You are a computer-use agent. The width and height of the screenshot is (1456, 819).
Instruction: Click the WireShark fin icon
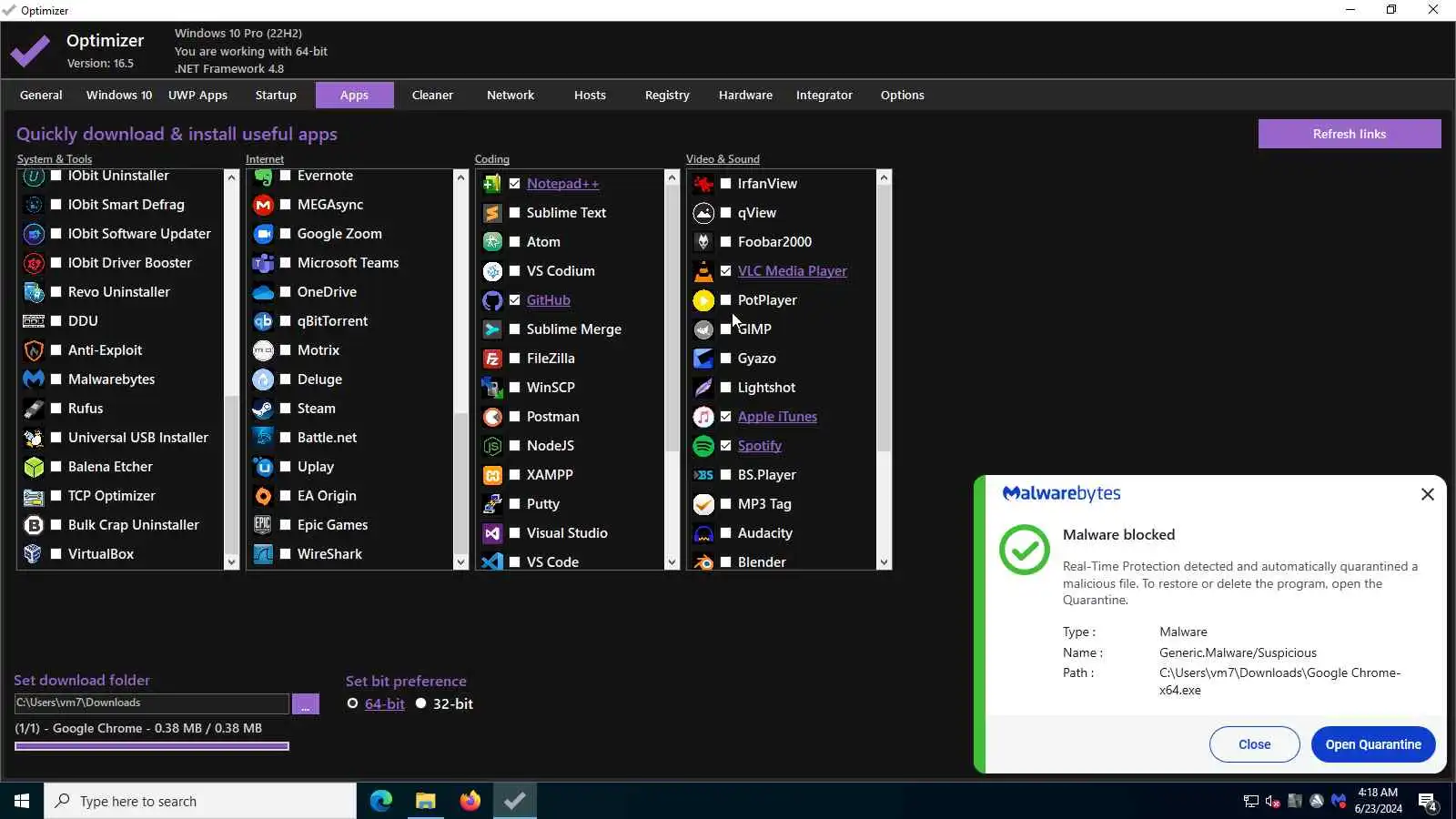tap(263, 554)
